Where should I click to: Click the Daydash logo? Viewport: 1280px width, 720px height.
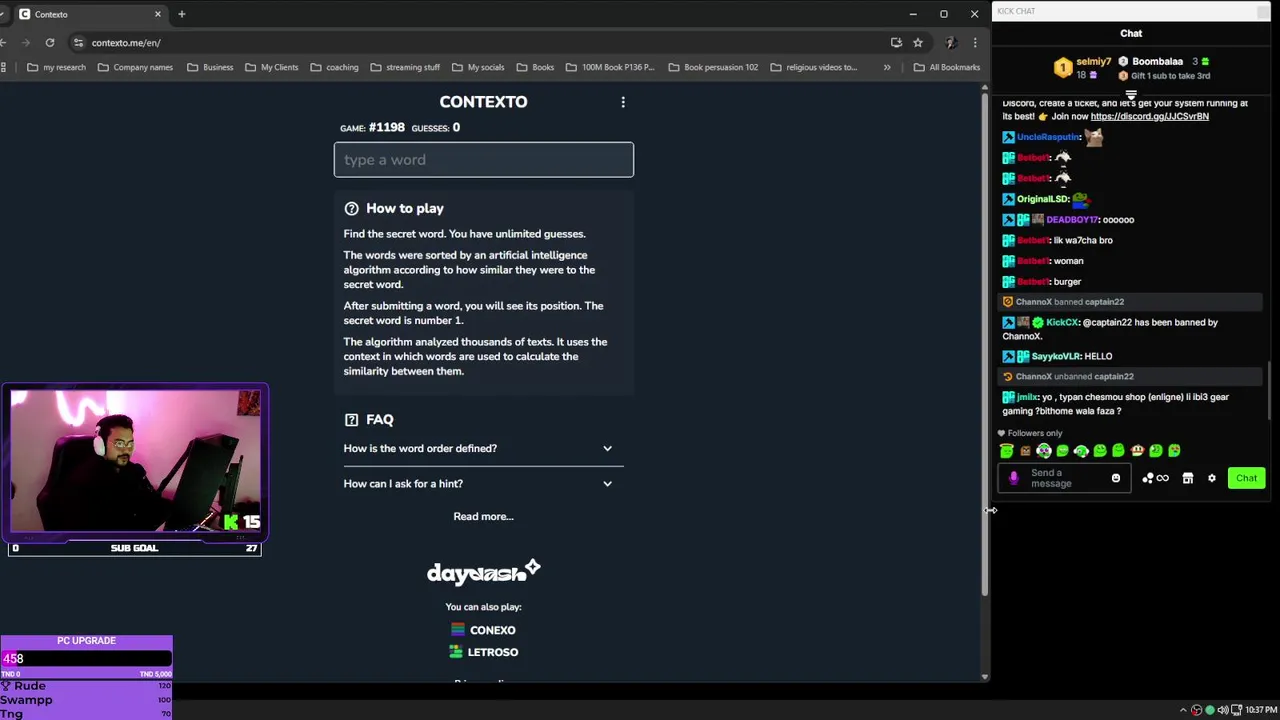[483, 572]
